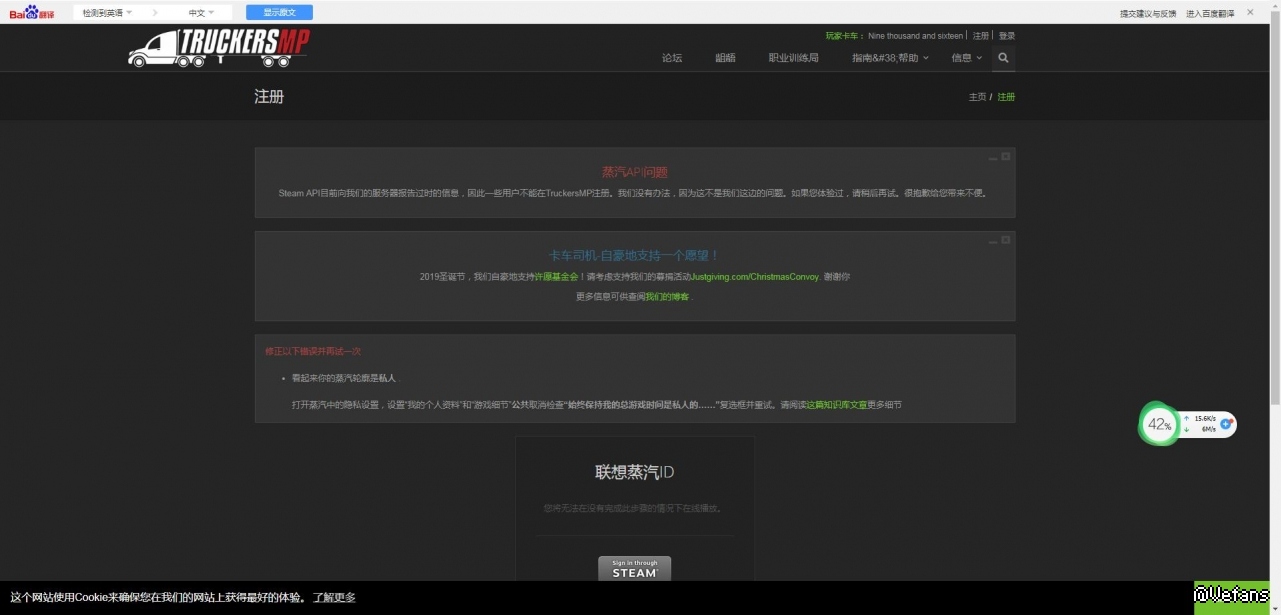Click the page vertical scrollbar
1281x615 pixels.
pos(1274,200)
